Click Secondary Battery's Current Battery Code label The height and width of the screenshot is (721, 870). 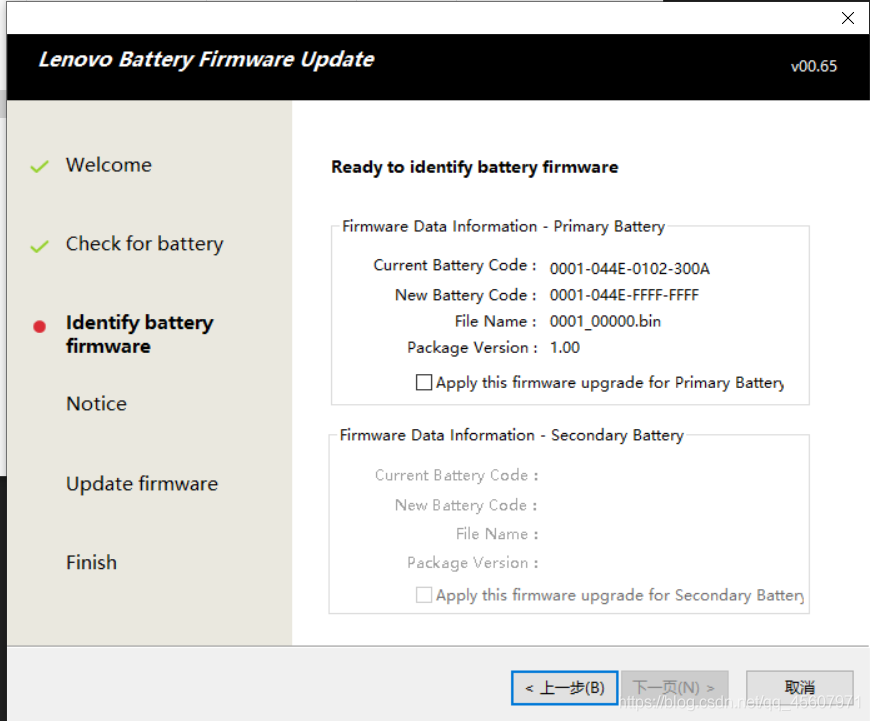click(x=457, y=475)
